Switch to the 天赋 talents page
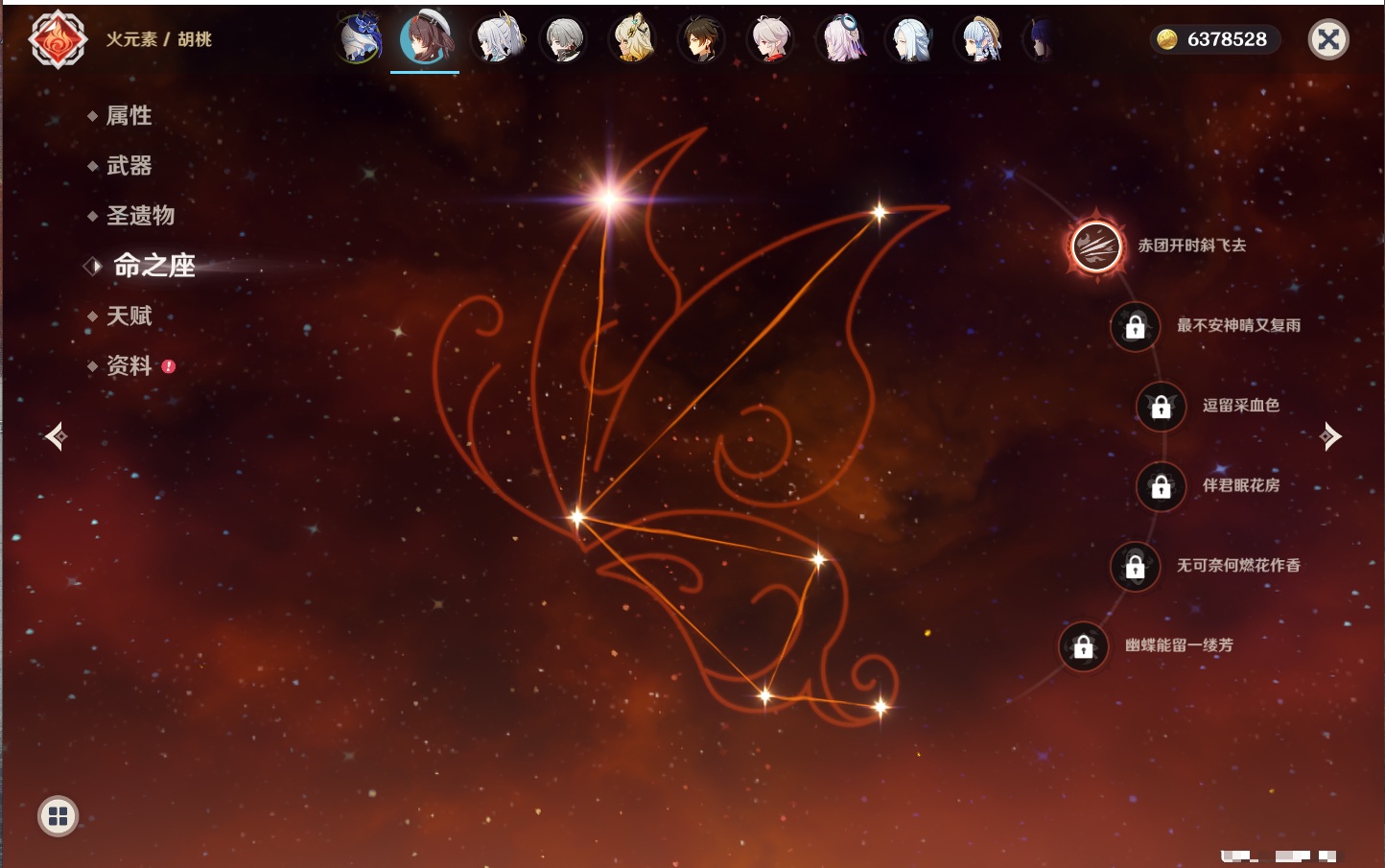The height and width of the screenshot is (868, 1385). (129, 316)
